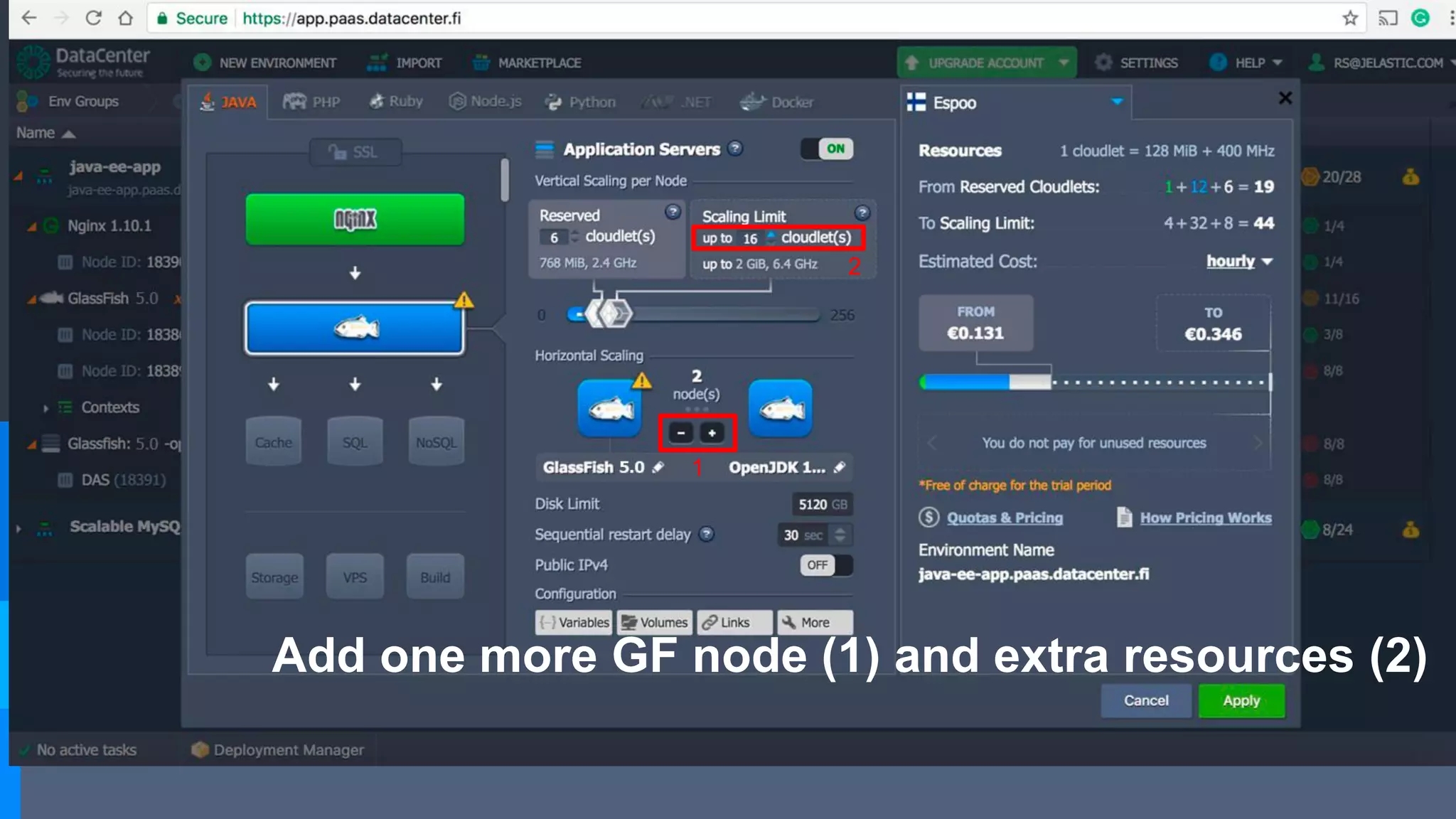Change hourly cost period dropdown

click(x=1239, y=261)
